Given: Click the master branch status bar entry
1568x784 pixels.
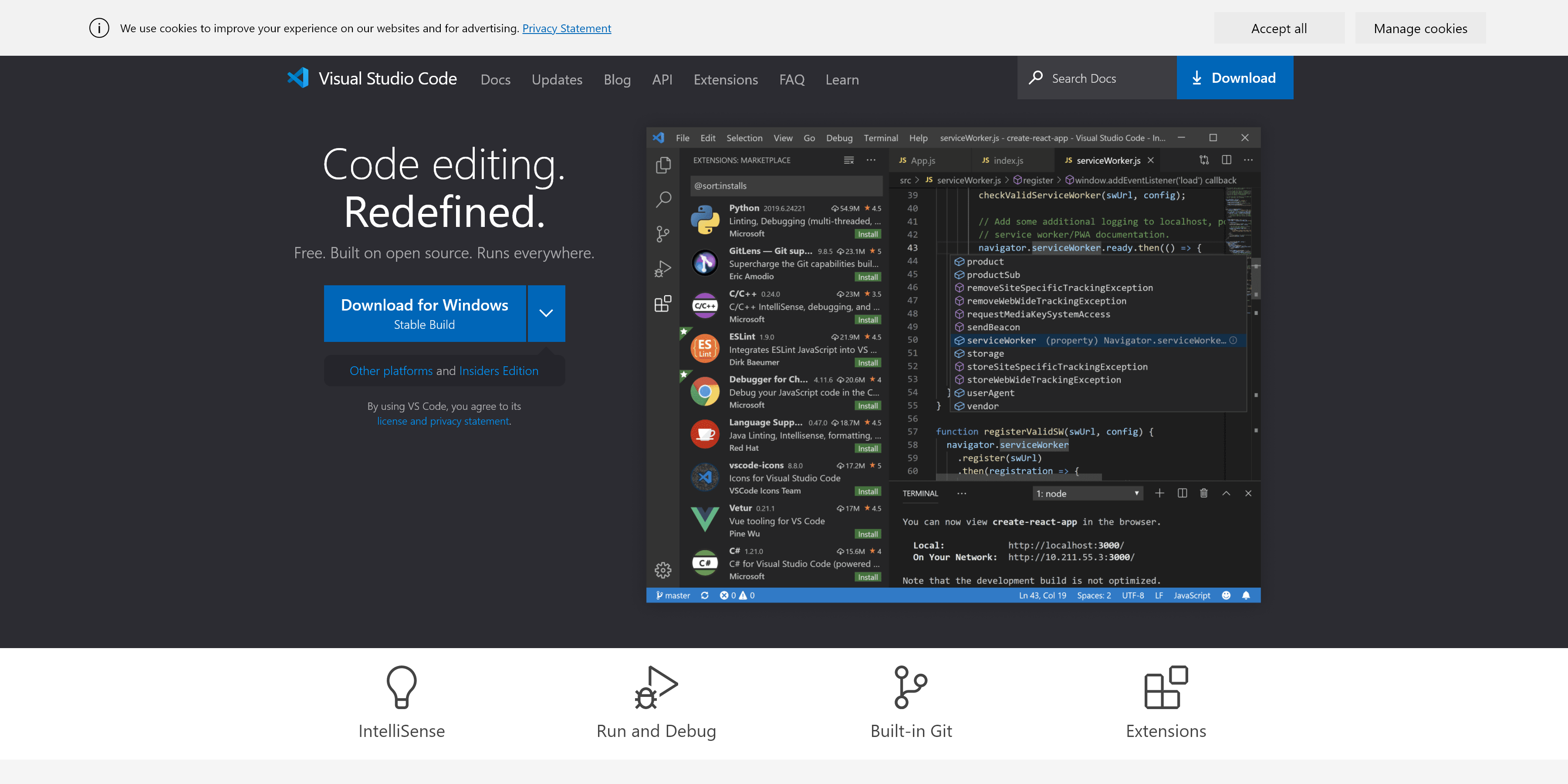Looking at the screenshot, I should pyautogui.click(x=672, y=595).
